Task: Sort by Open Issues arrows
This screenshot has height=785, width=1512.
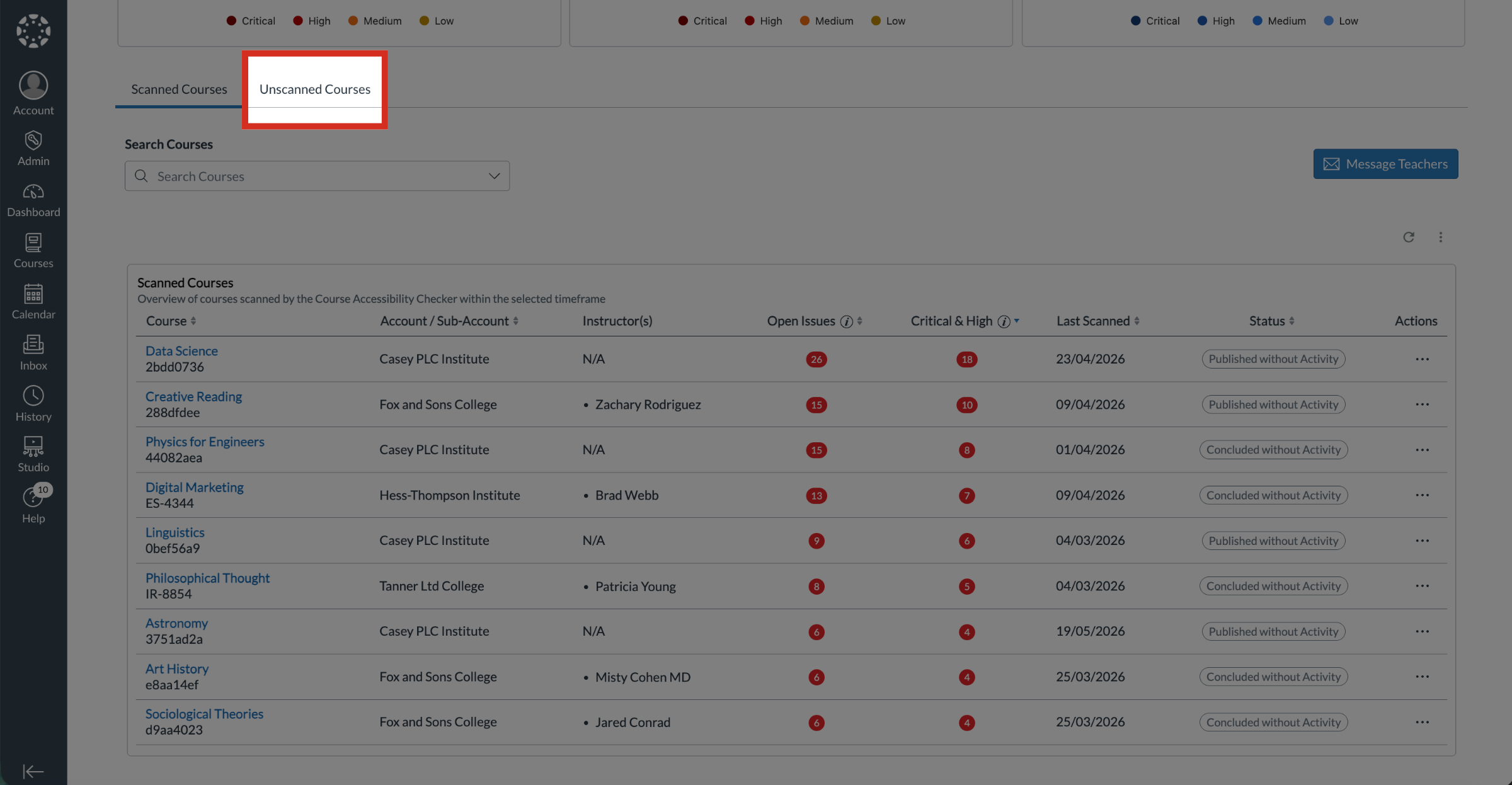Action: [859, 321]
